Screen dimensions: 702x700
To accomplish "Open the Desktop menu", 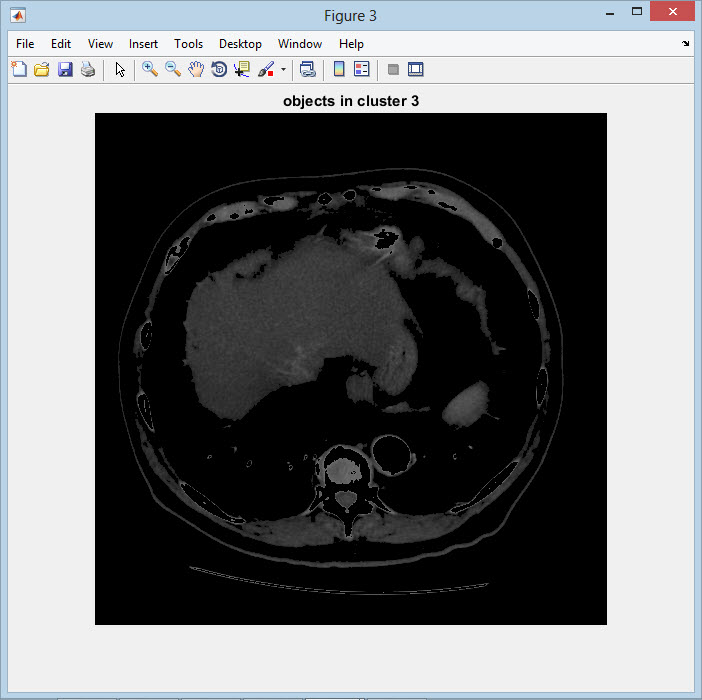I will [x=240, y=44].
